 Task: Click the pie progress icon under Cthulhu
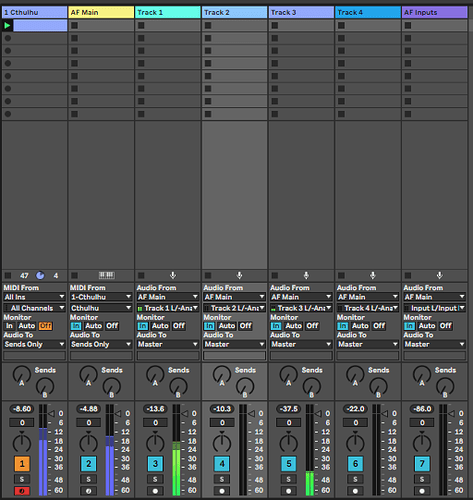(x=40, y=275)
